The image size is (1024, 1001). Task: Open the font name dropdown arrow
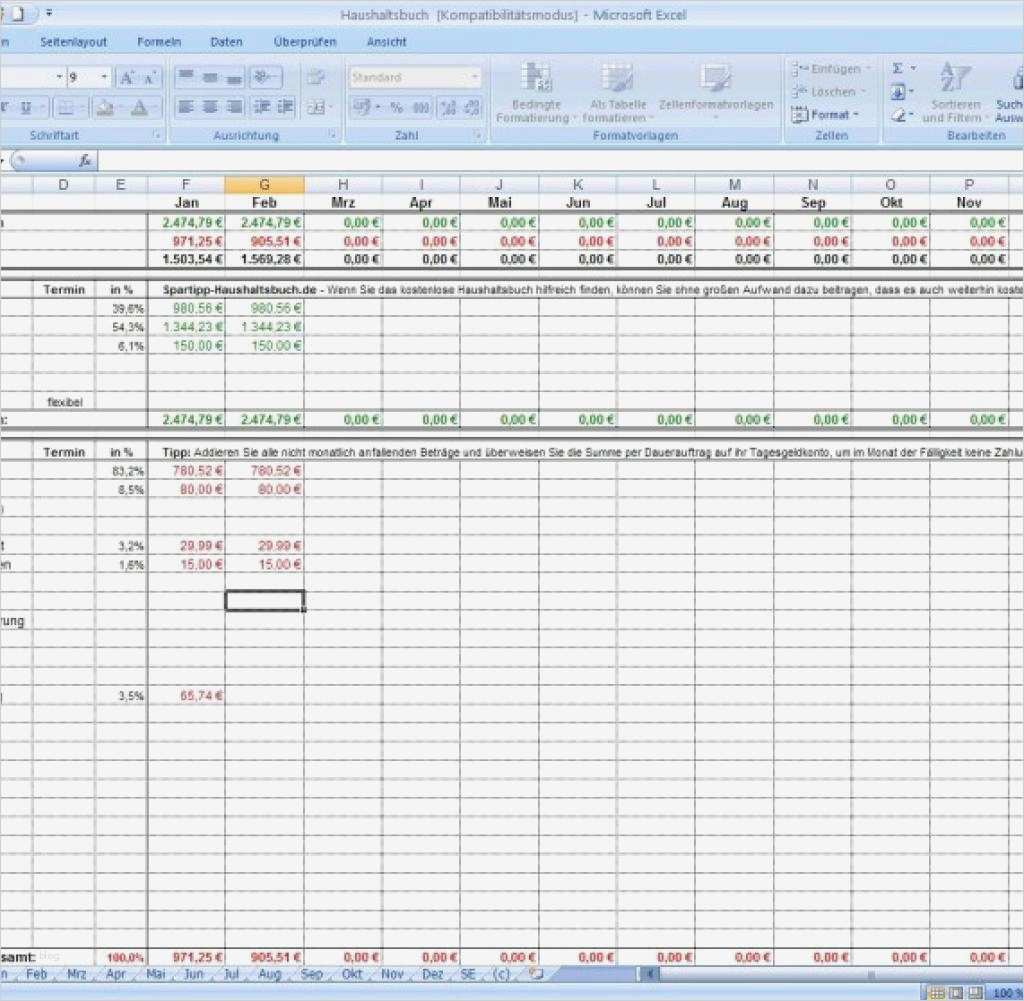(x=59, y=78)
